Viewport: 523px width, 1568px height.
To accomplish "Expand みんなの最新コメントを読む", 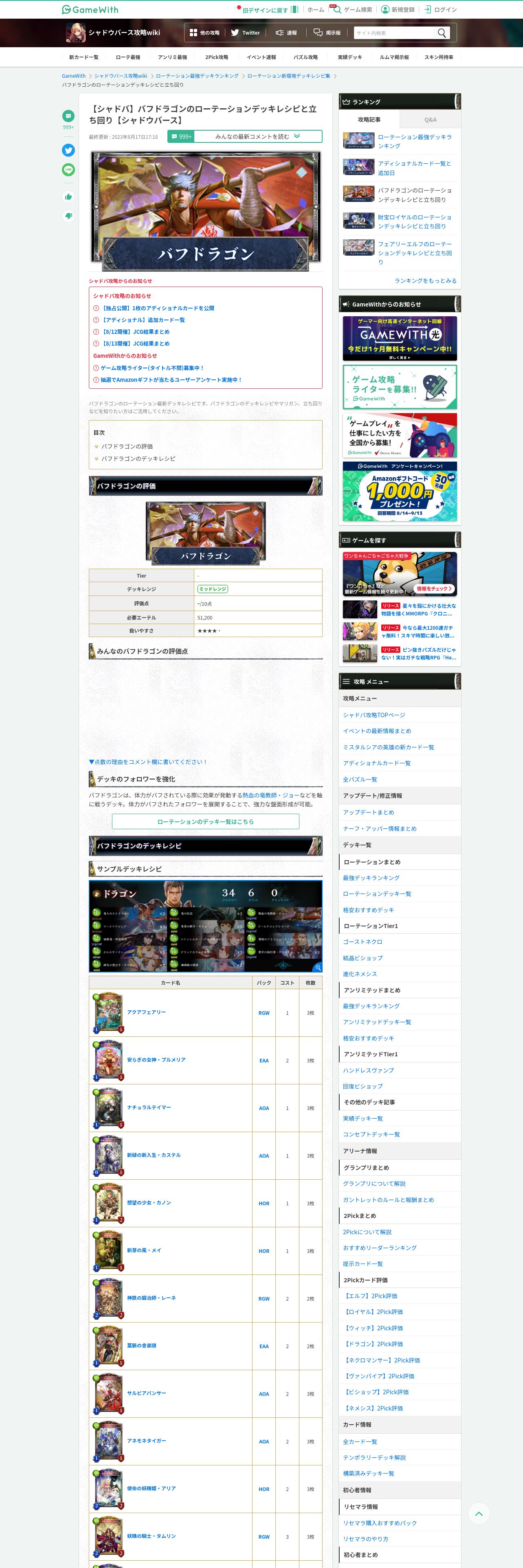I will [x=258, y=136].
